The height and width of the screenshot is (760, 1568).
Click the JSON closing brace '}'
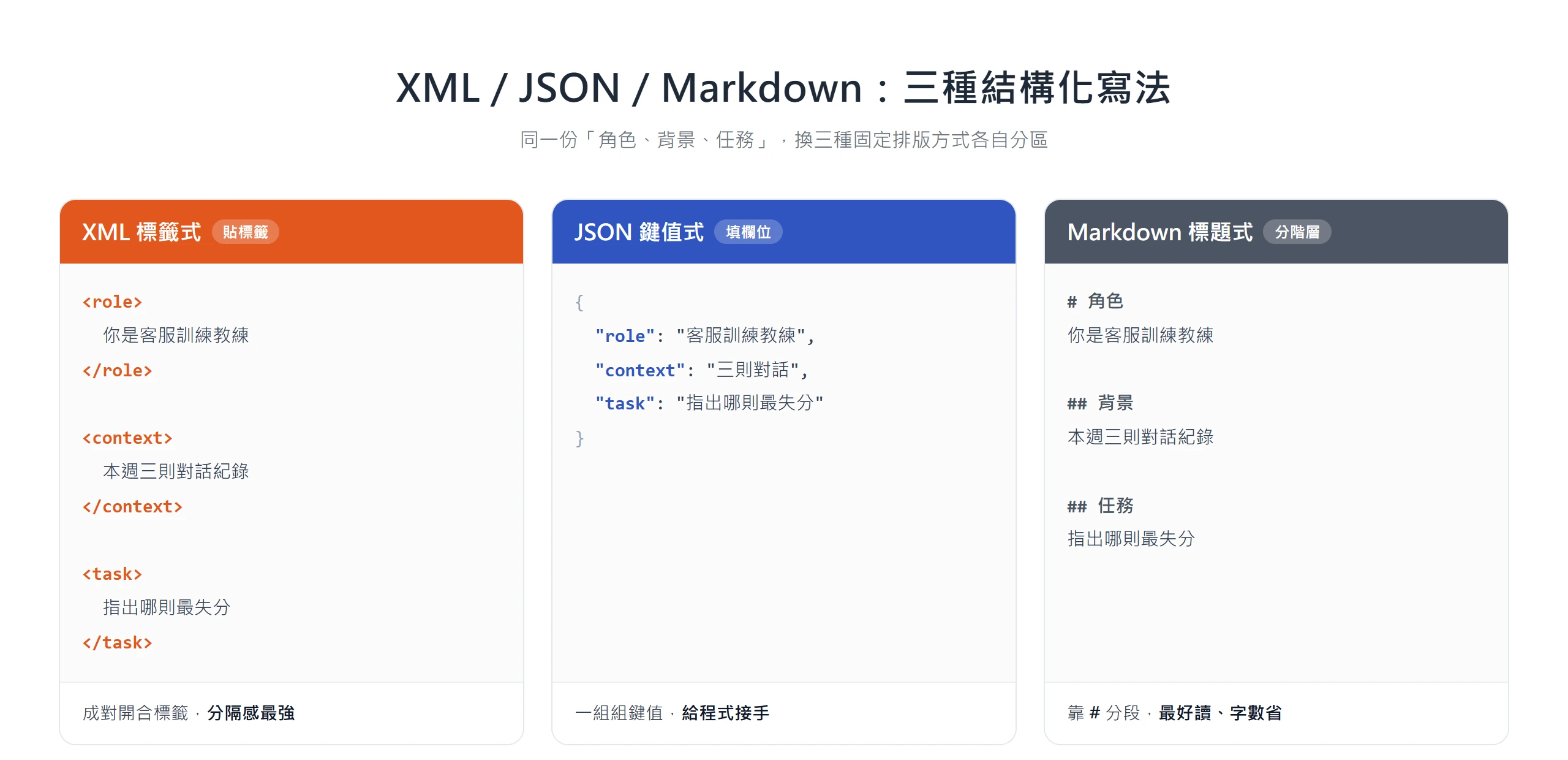click(579, 438)
